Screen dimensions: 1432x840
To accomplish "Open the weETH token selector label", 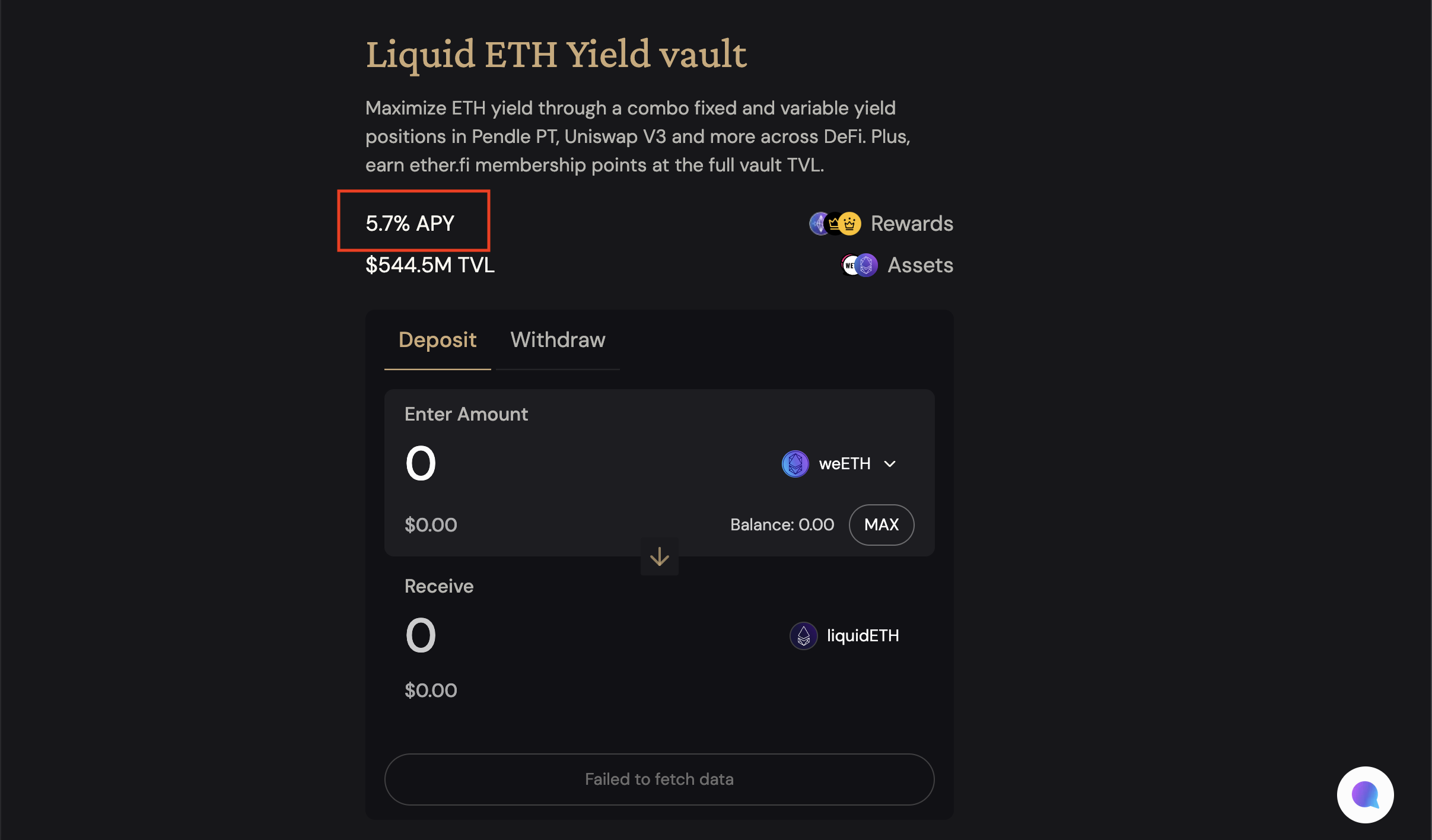I will click(x=844, y=464).
